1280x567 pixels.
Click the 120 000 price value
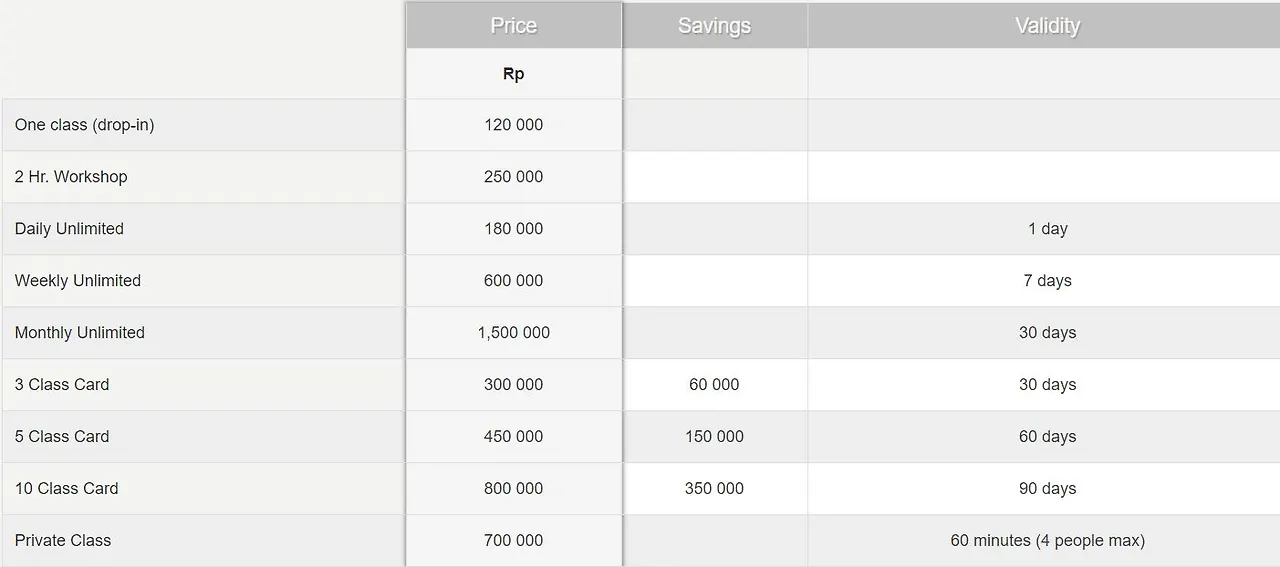click(x=513, y=125)
